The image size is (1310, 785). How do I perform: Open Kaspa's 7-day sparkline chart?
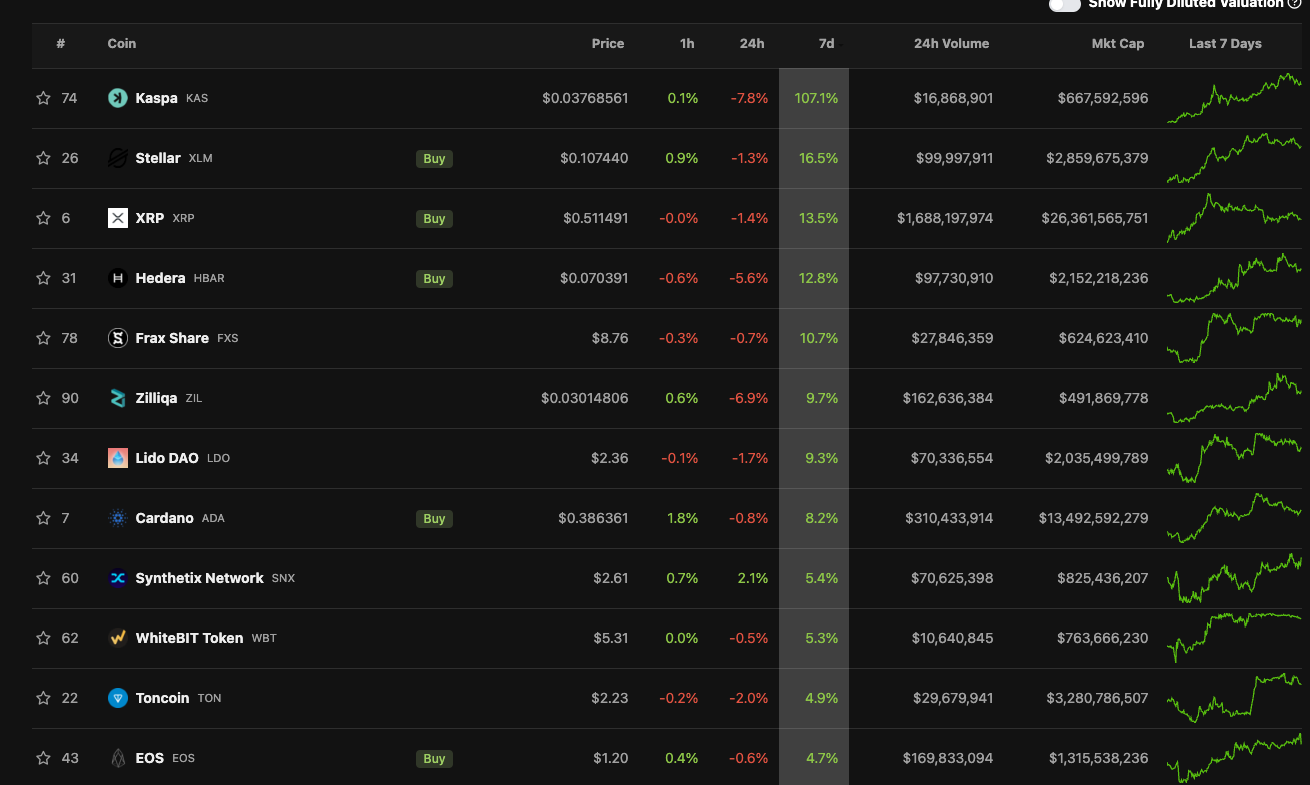pos(1234,98)
